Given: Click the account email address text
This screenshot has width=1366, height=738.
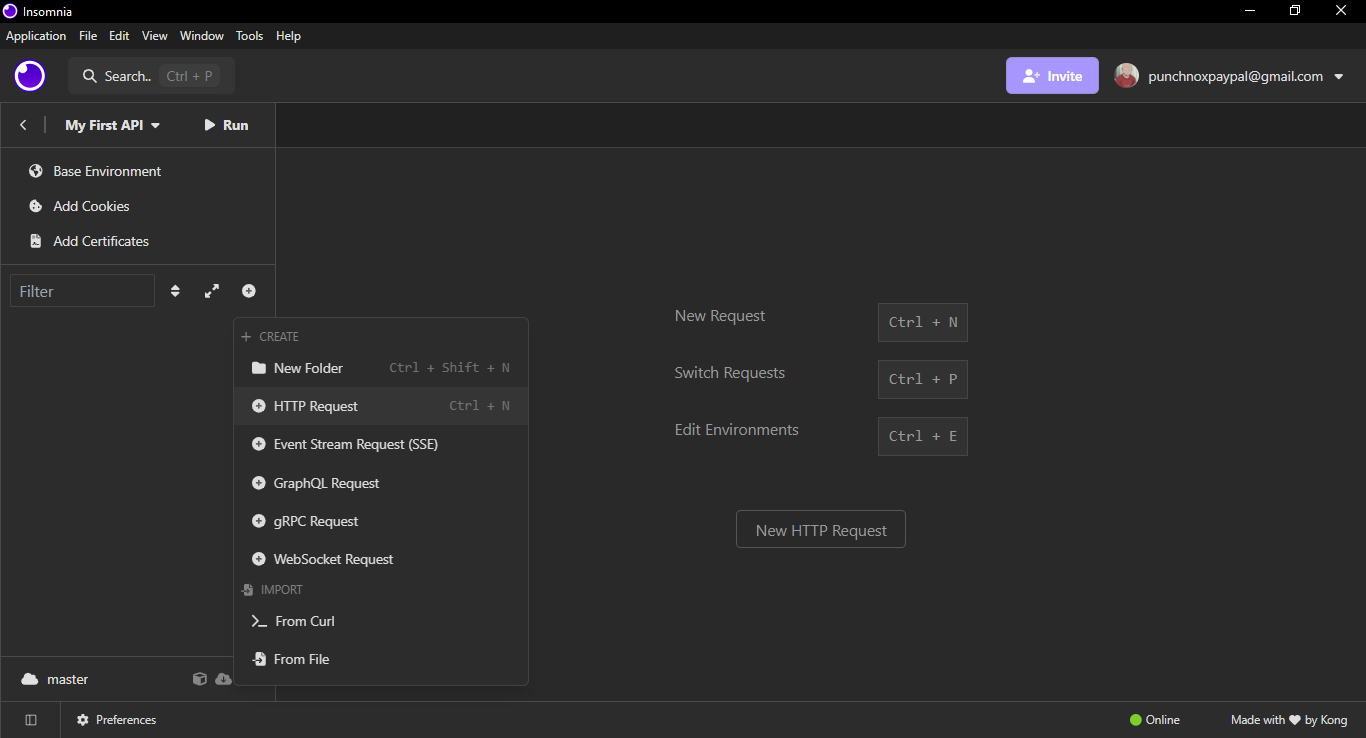Looking at the screenshot, I should pyautogui.click(x=1236, y=76).
